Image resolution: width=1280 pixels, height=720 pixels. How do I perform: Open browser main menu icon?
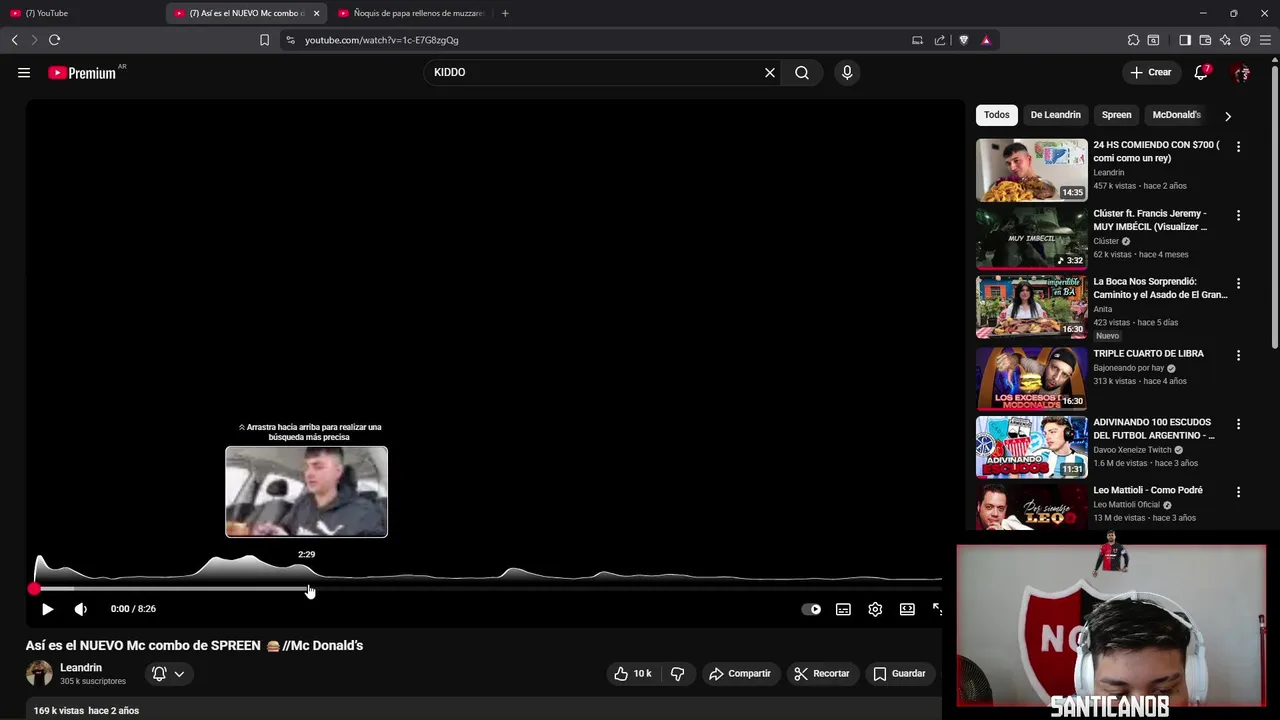click(x=1265, y=40)
